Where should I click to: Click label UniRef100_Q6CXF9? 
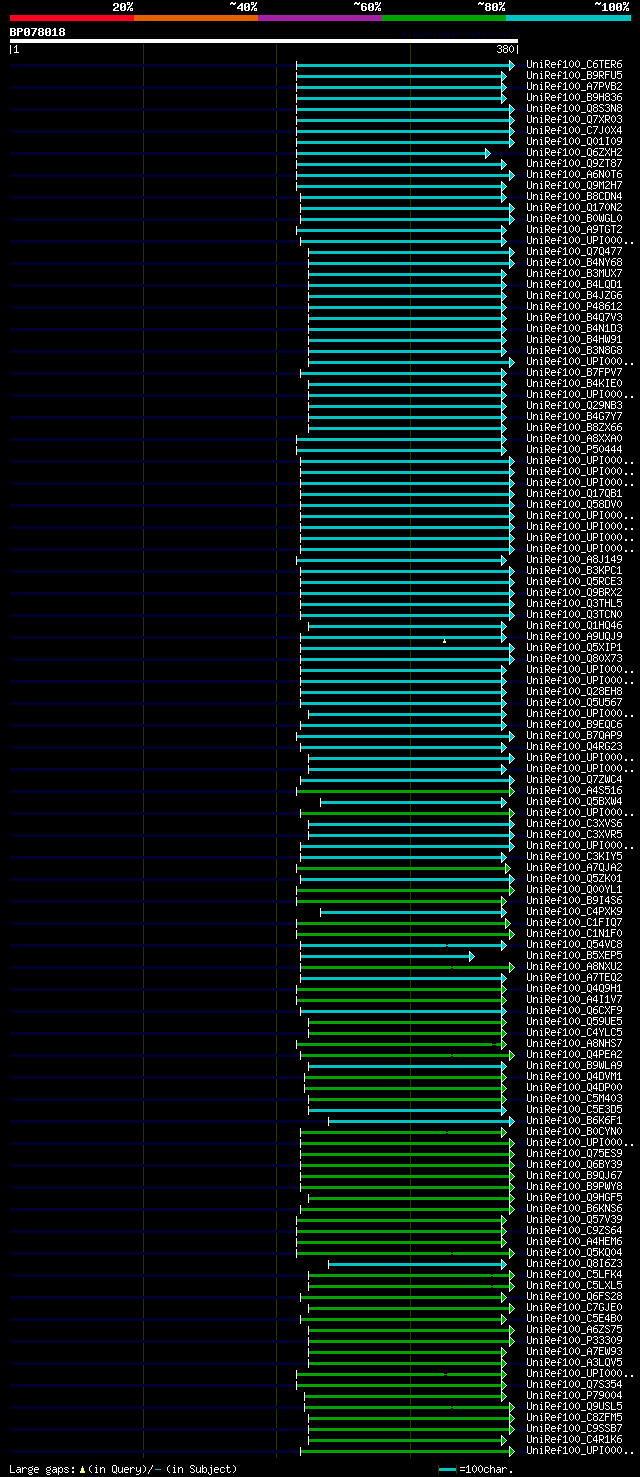point(574,1011)
